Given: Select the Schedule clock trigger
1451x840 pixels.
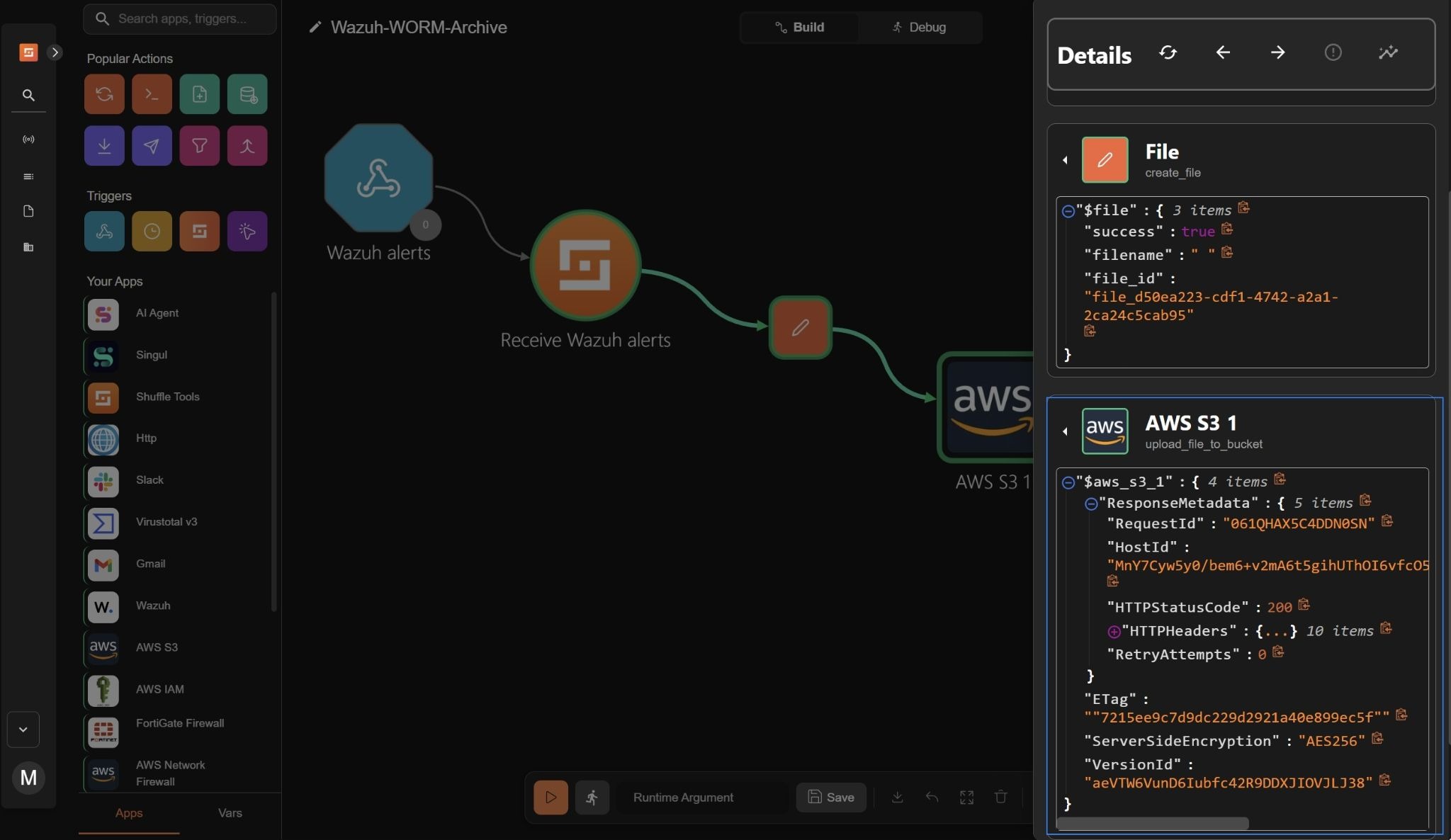Looking at the screenshot, I should 152,232.
